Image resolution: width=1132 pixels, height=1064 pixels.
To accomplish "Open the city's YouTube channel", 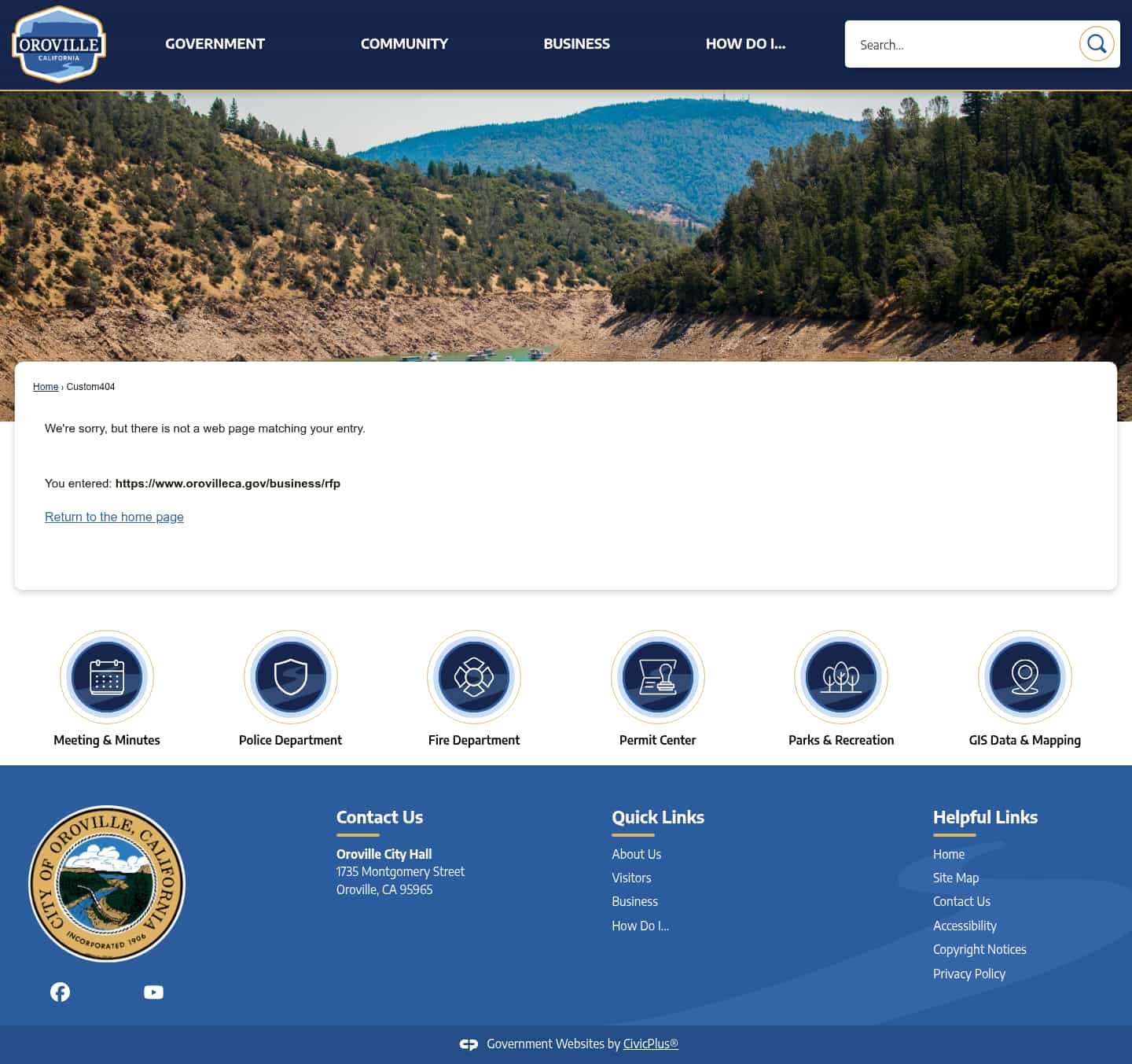I will tap(153, 992).
